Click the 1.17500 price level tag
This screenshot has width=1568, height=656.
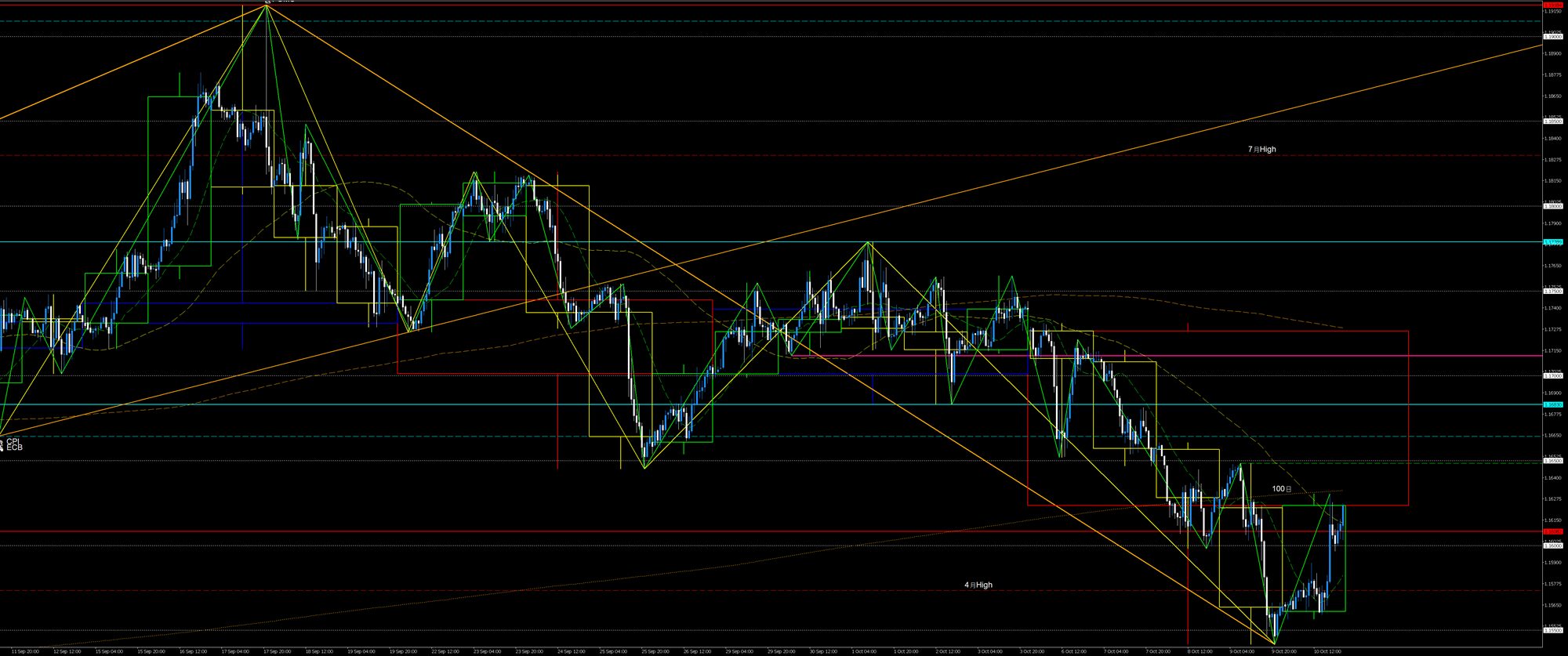[1552, 292]
